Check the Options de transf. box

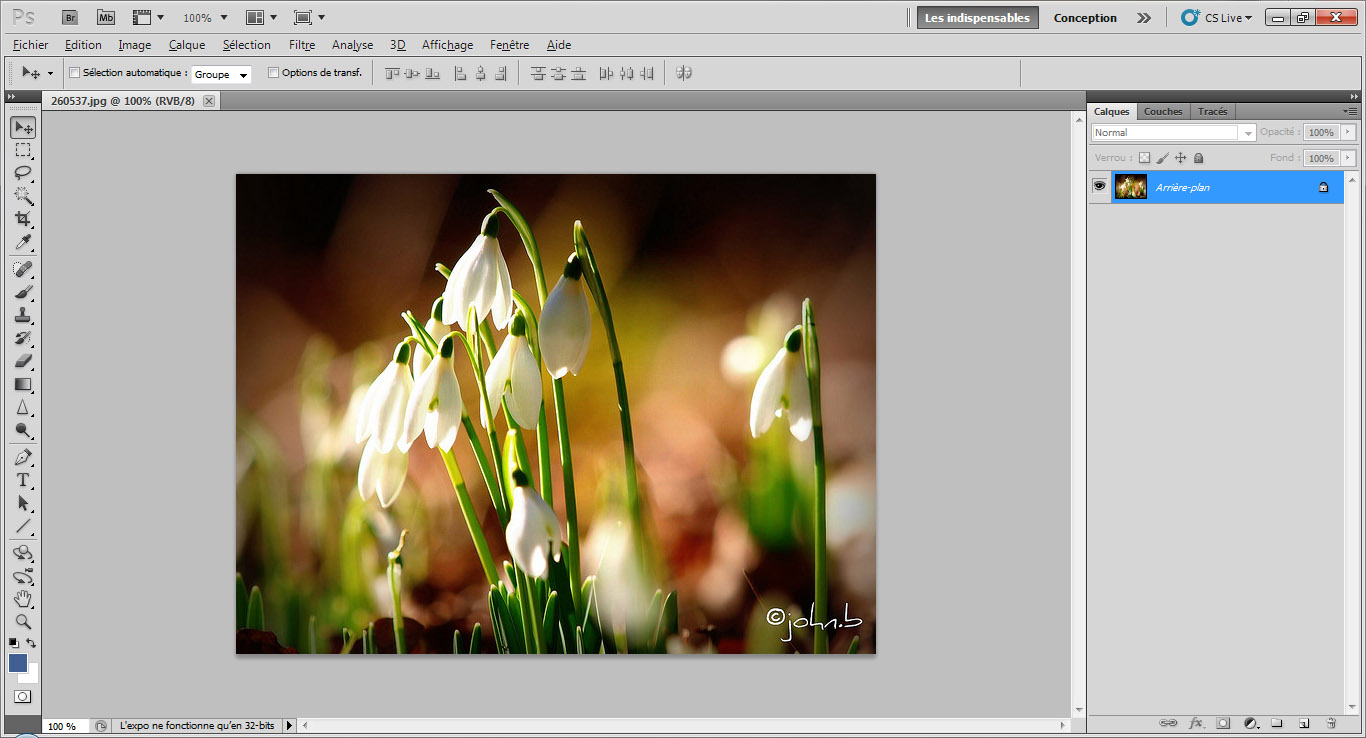point(273,73)
